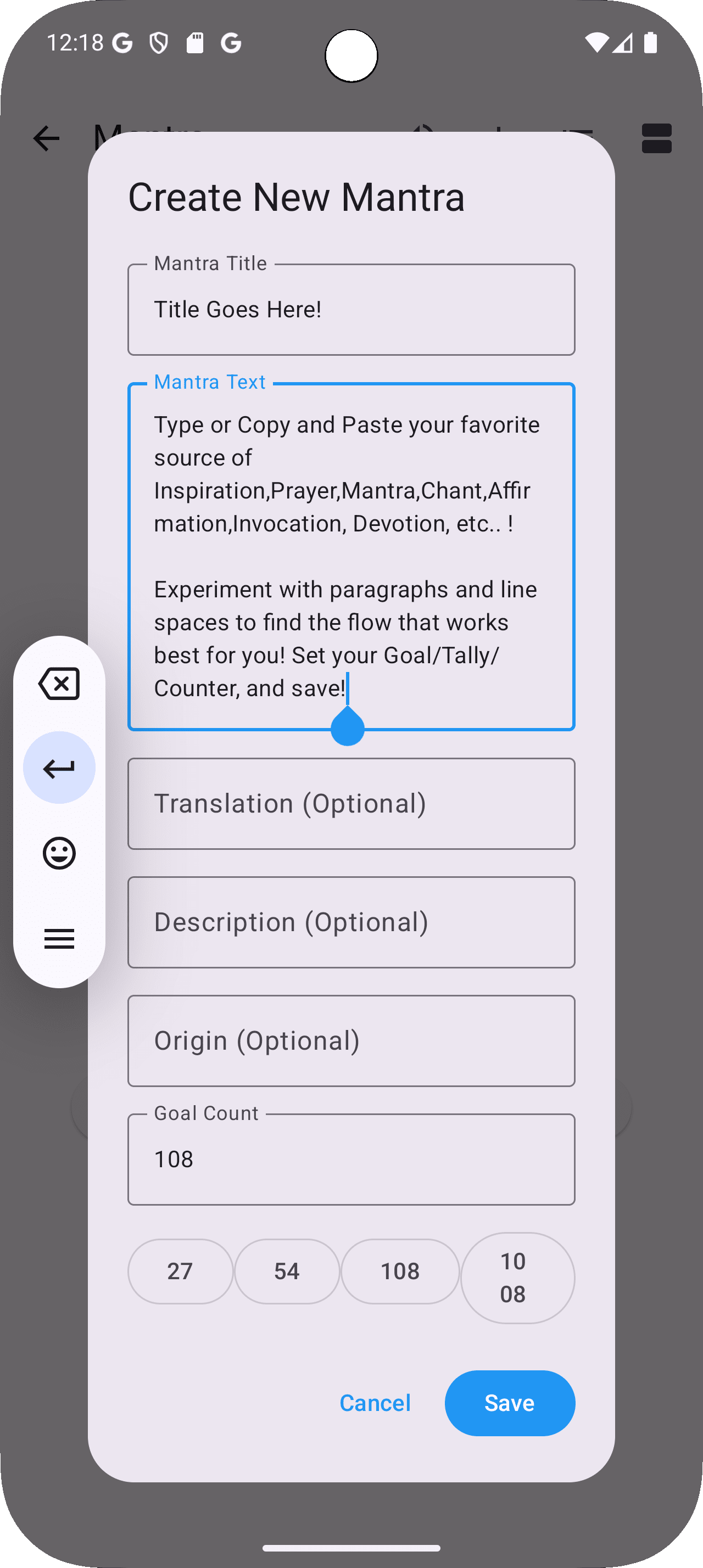Cancel creating the mantra
The width and height of the screenshot is (703, 1568).
tap(375, 1402)
